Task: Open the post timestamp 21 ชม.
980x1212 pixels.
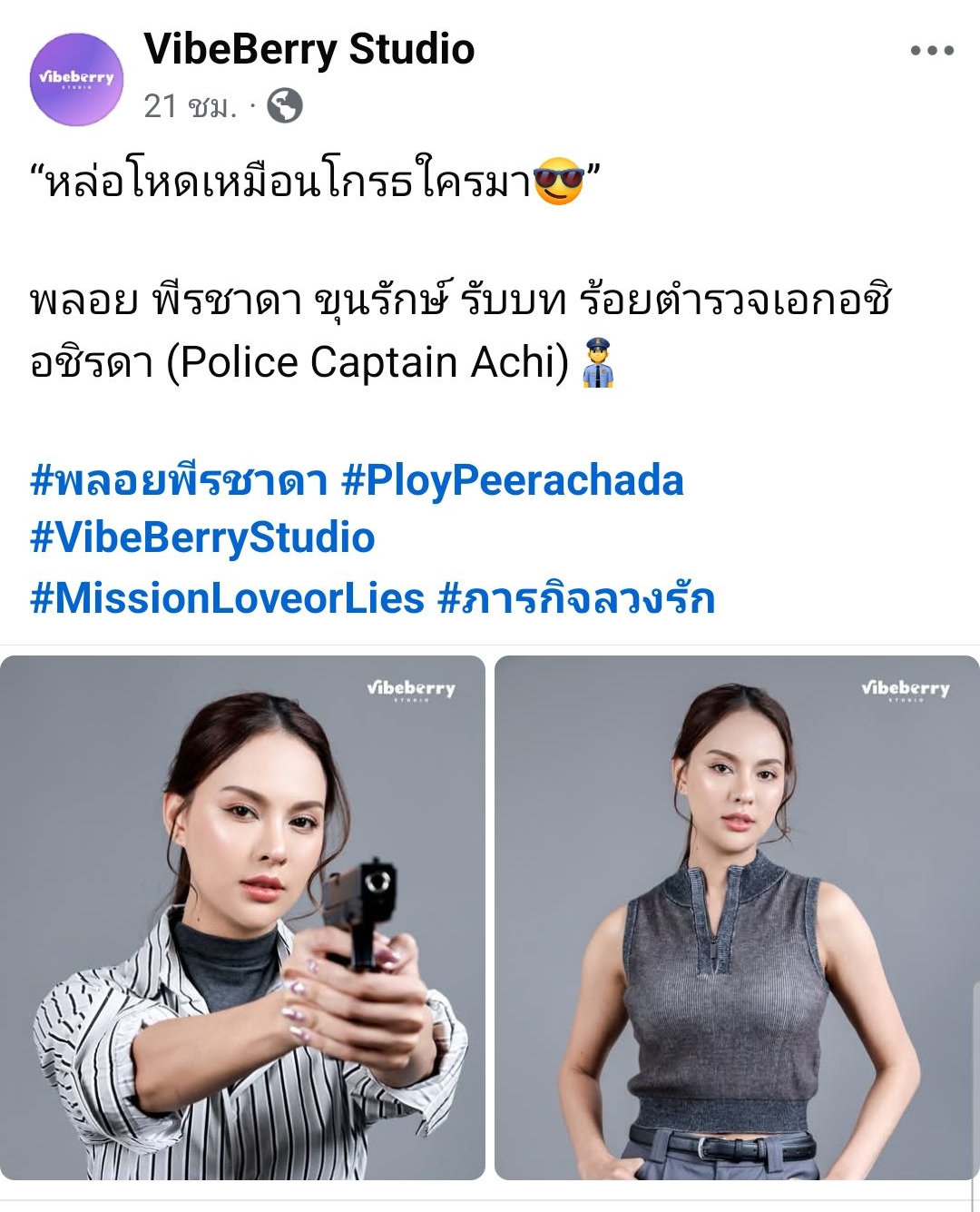Action: 190,107
